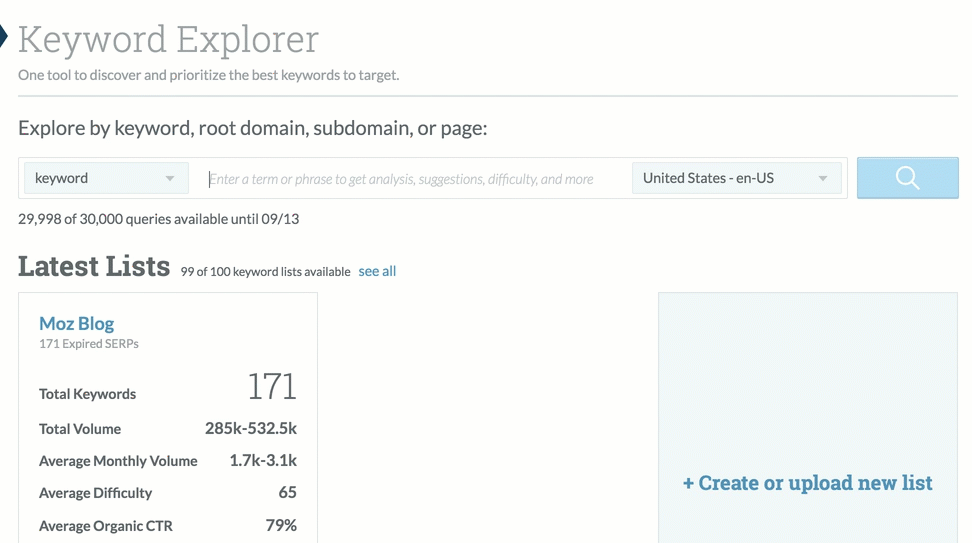Click the queries available until 09/13 text
This screenshot has height=543, width=972.
[158, 219]
